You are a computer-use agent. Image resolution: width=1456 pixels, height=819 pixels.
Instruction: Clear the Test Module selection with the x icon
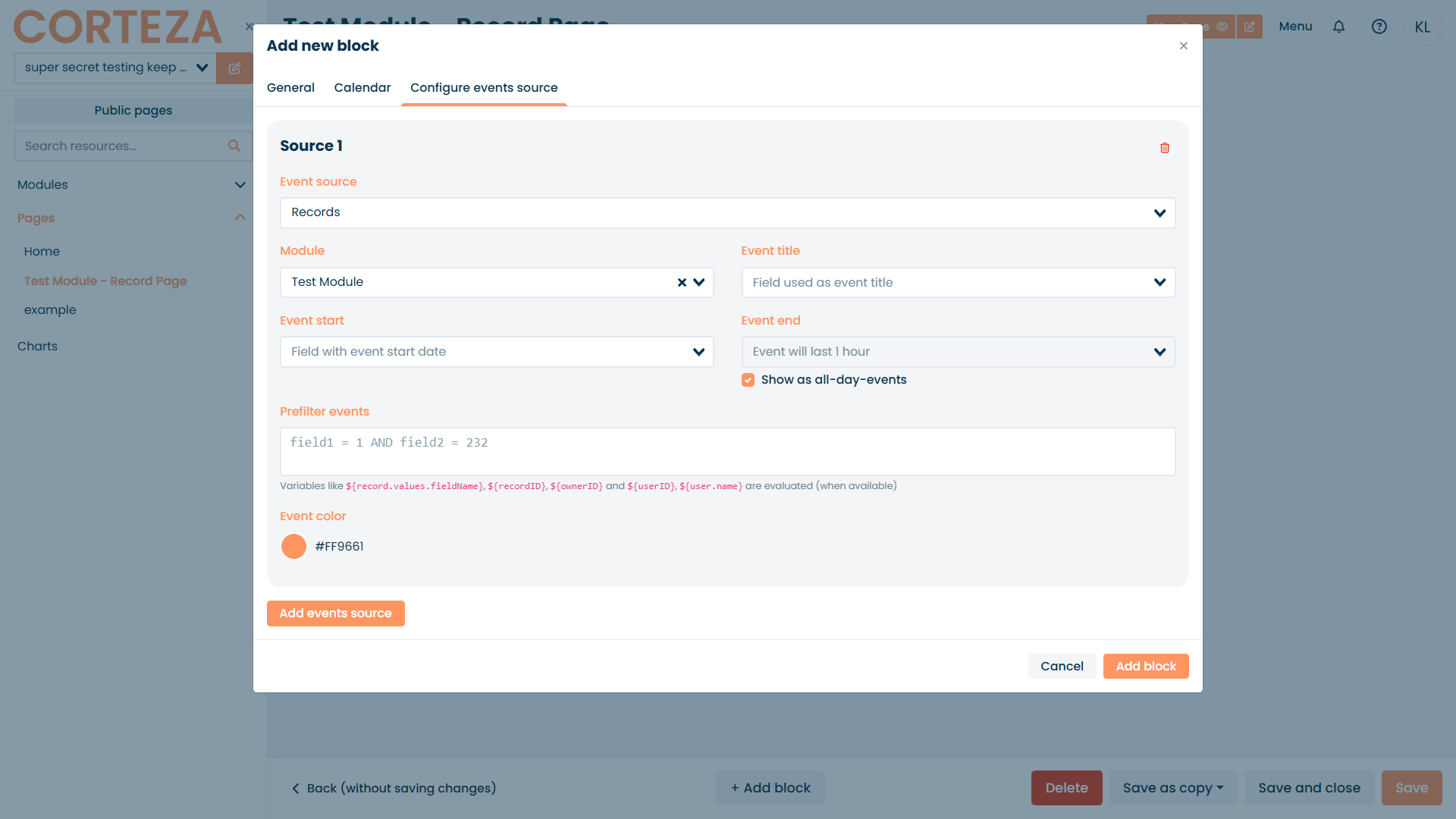pos(682,282)
